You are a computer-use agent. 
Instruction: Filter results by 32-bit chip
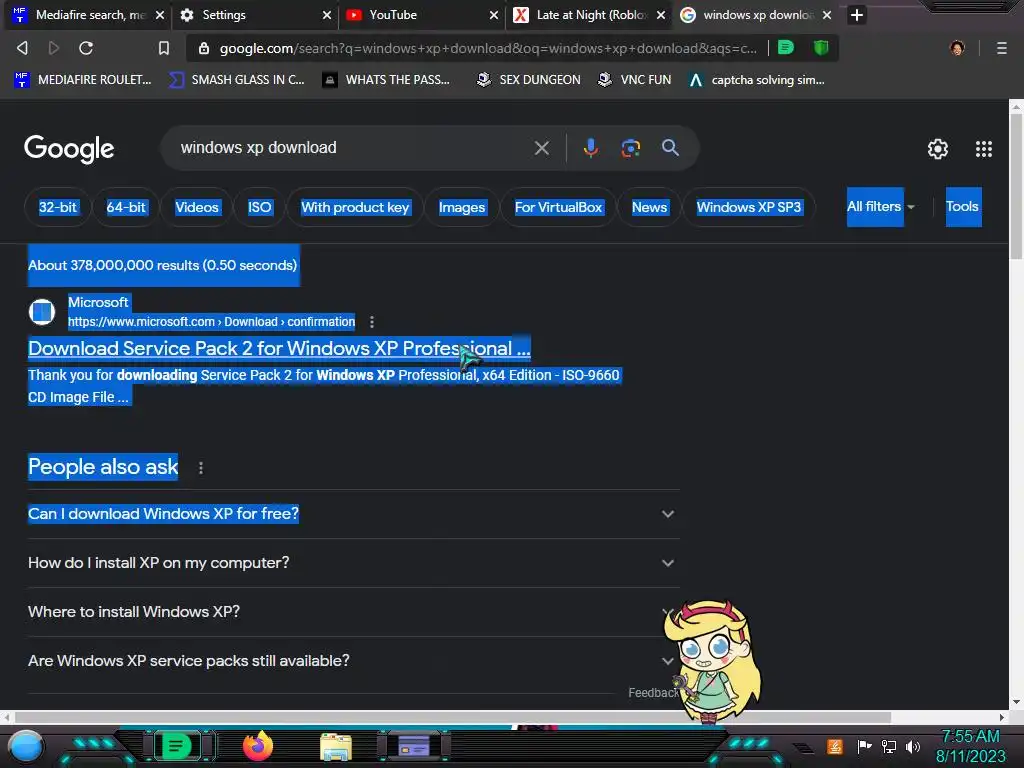[x=57, y=208]
